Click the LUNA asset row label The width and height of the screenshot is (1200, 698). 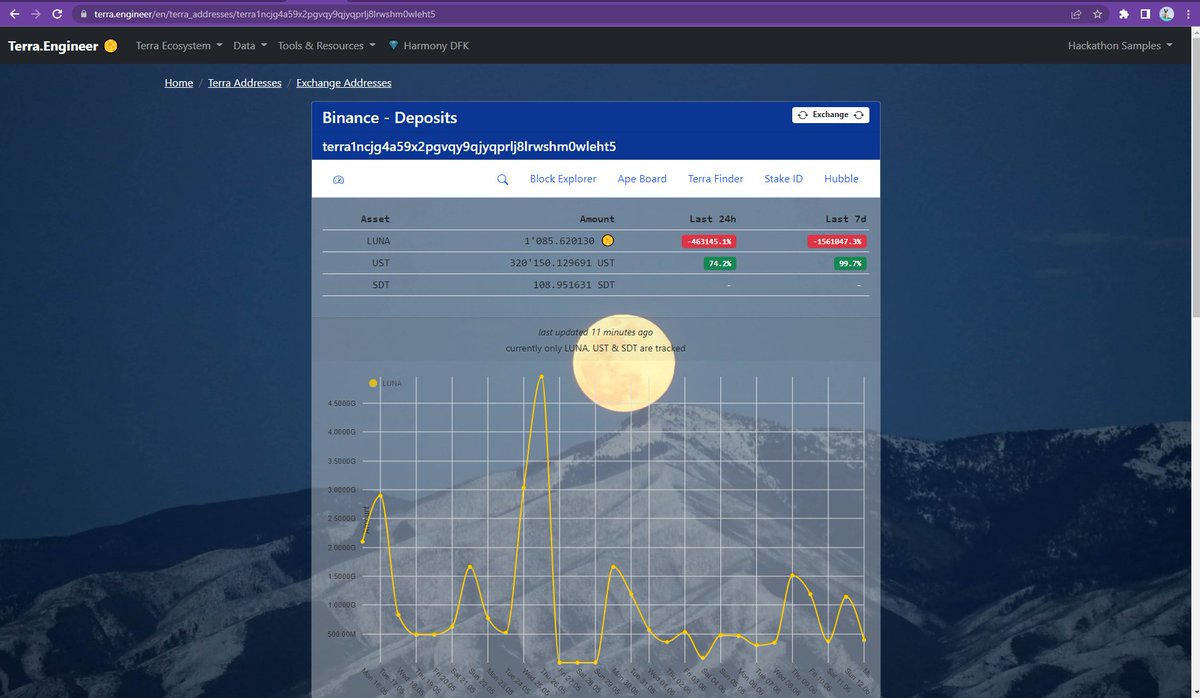click(378, 241)
